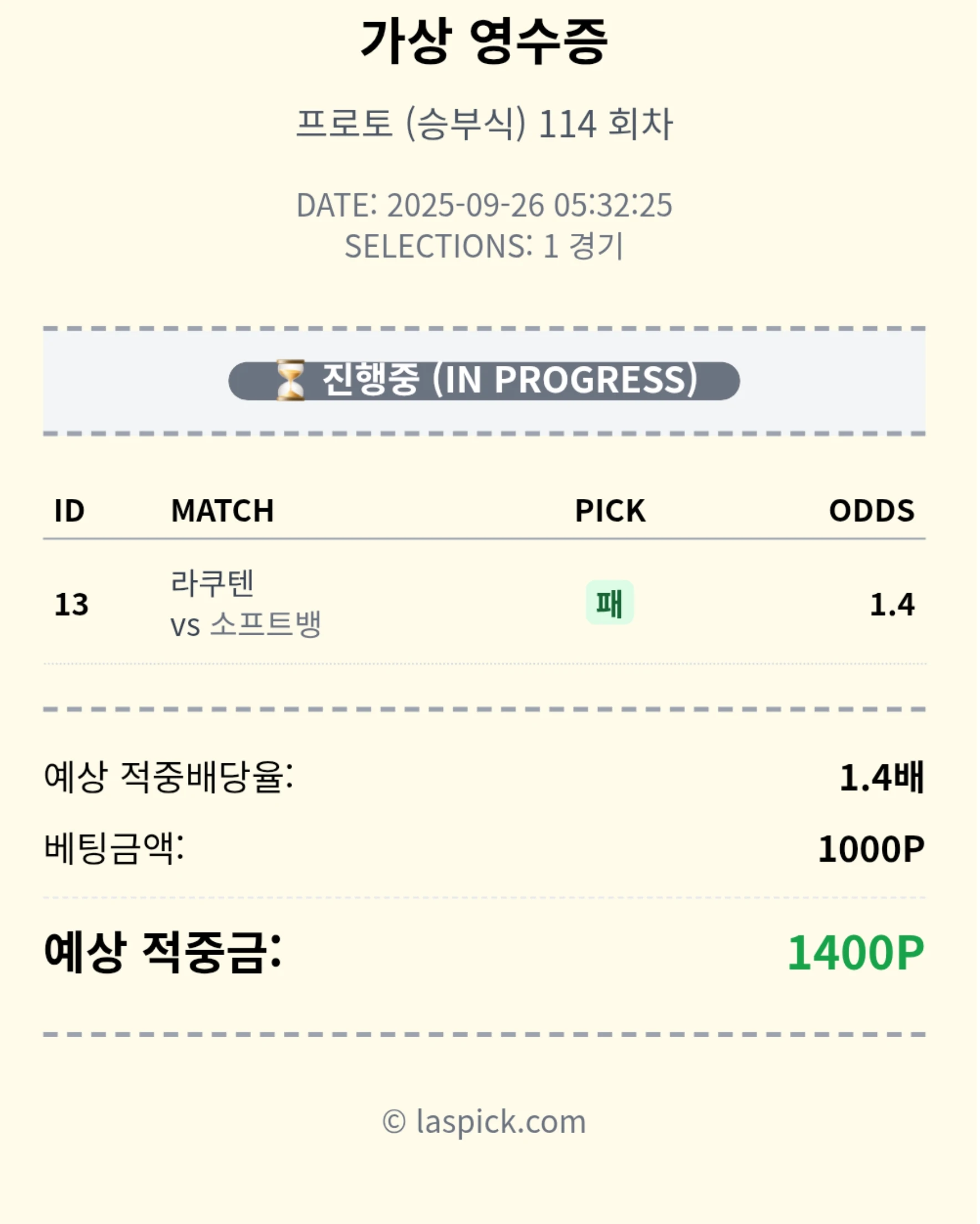Click the 진행중 (IN PROGRESS) status badge
Viewport: 980px width, 1224px height.
pos(484,381)
